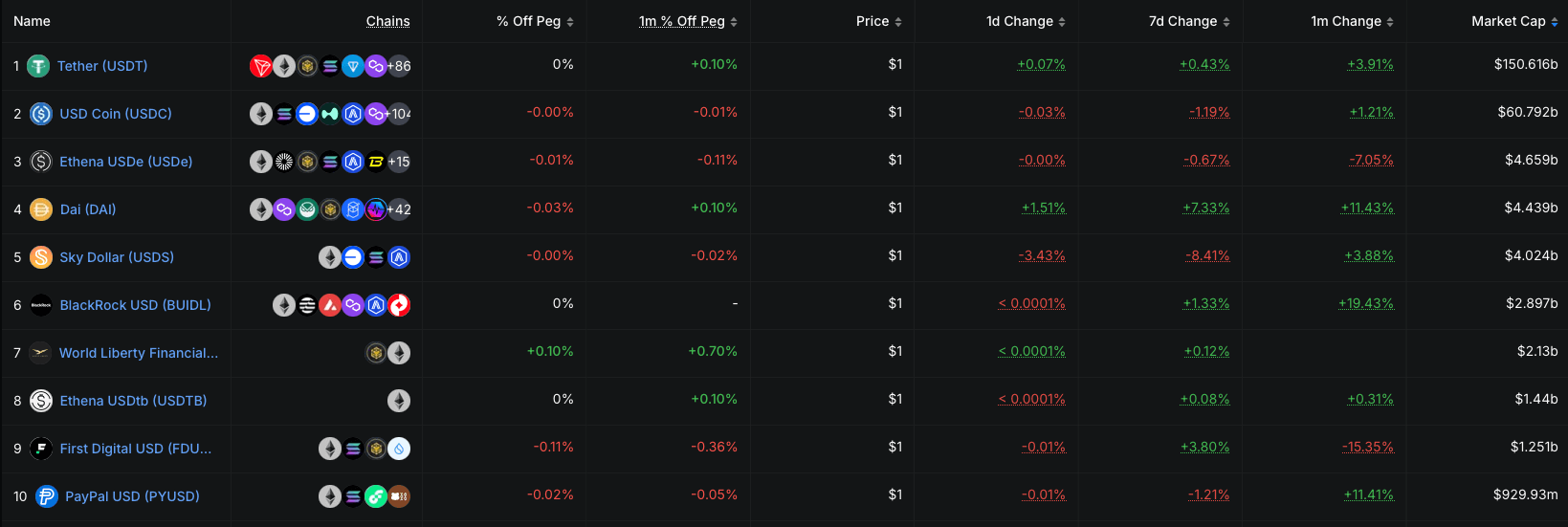
Task: Click Tether's 1d change +0.07%
Action: point(1041,64)
